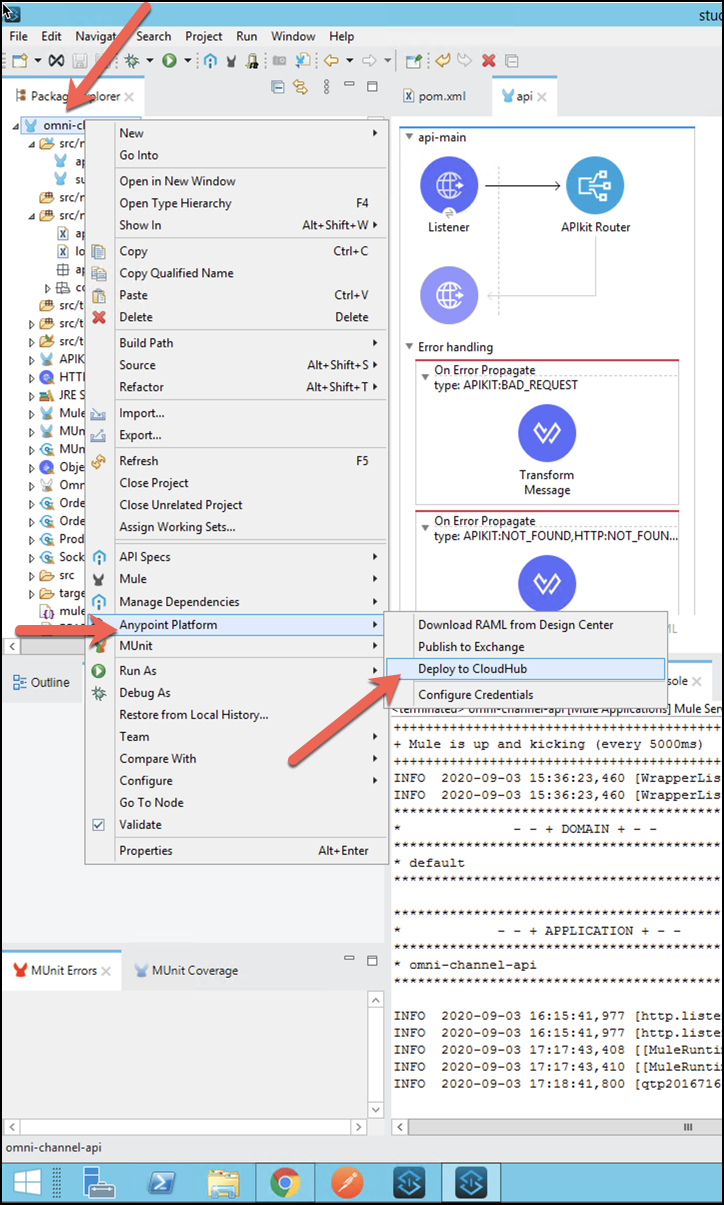Open Server Manager from the taskbar
This screenshot has height=1205, width=724.
[99, 1184]
